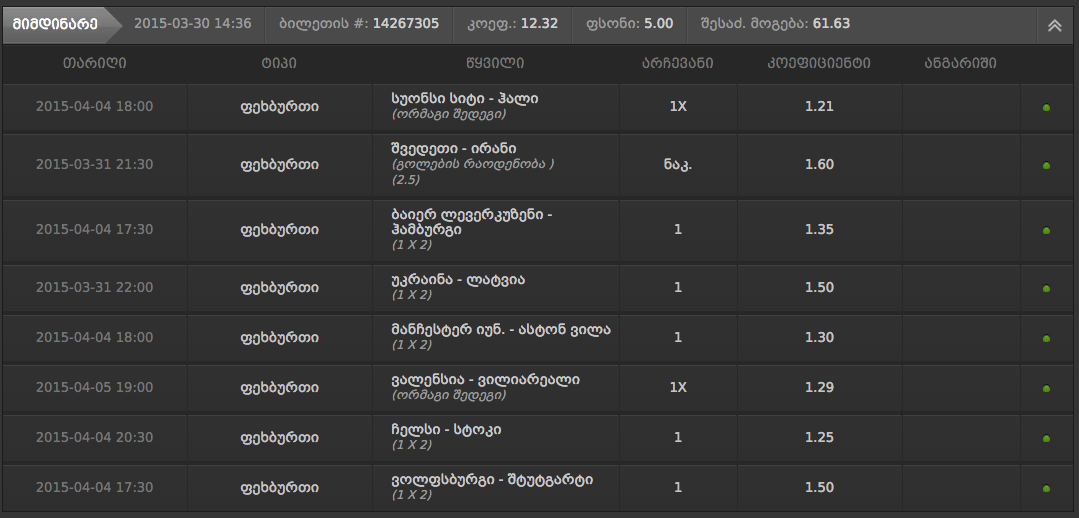Click green status dot for ჩელსი - სტოკი

[1047, 438]
